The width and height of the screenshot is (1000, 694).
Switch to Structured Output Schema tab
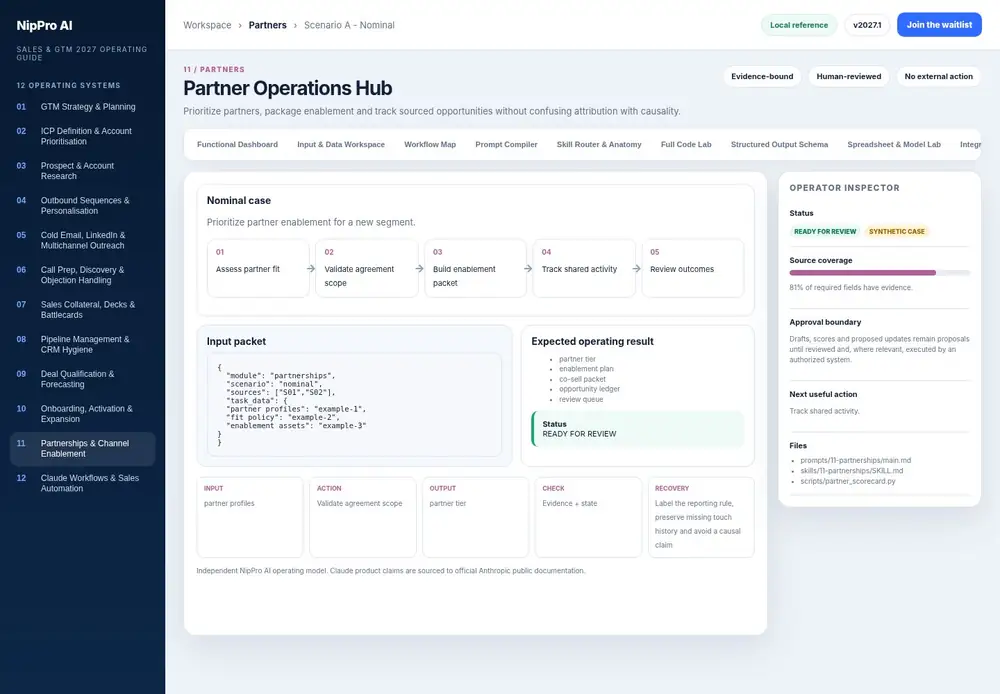pos(779,145)
